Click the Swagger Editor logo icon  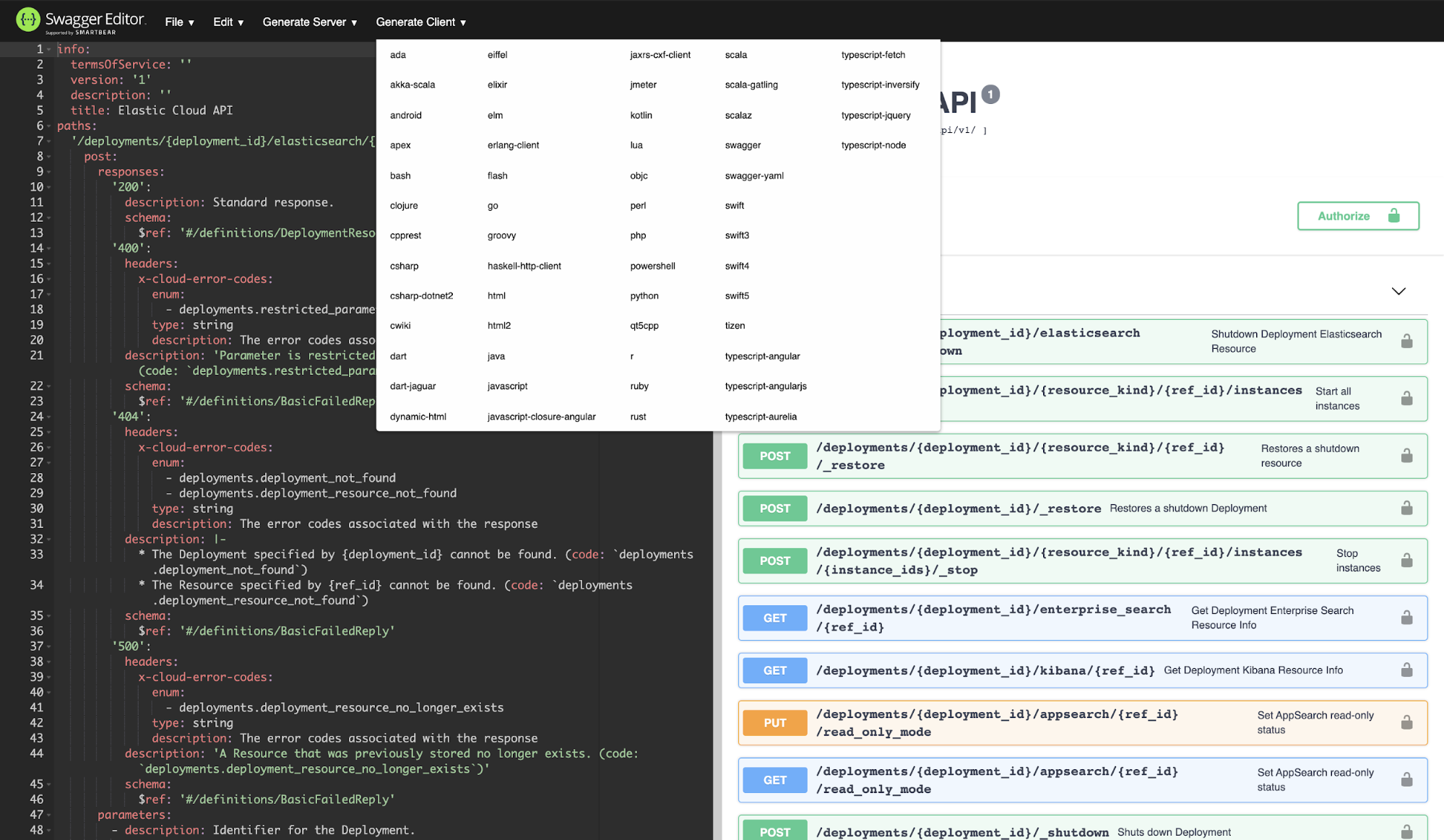25,20
